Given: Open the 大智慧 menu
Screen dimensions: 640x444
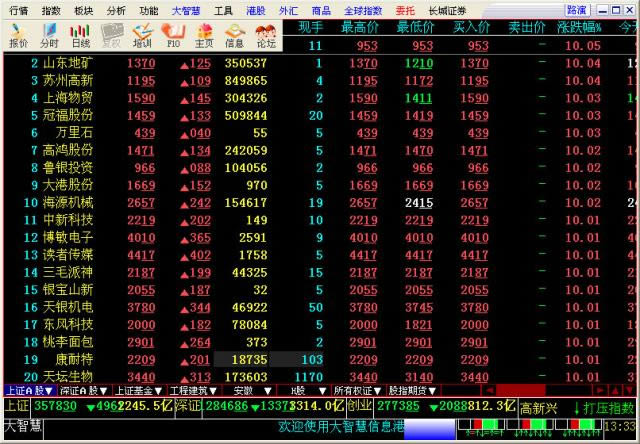Looking at the screenshot, I should tap(186, 11).
